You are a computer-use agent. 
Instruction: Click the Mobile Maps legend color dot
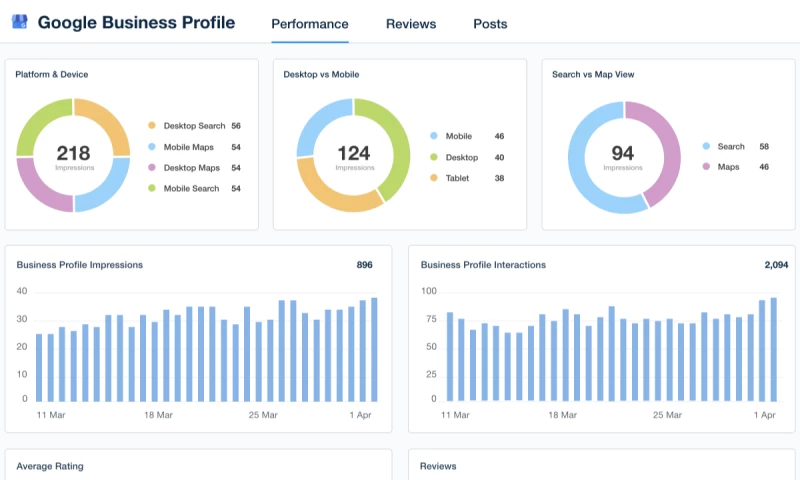(152, 147)
